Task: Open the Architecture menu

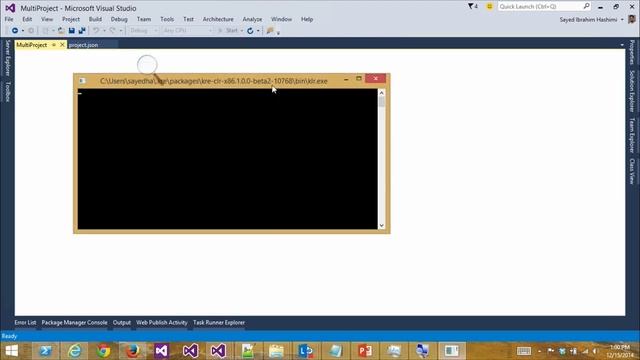Action: [x=218, y=19]
